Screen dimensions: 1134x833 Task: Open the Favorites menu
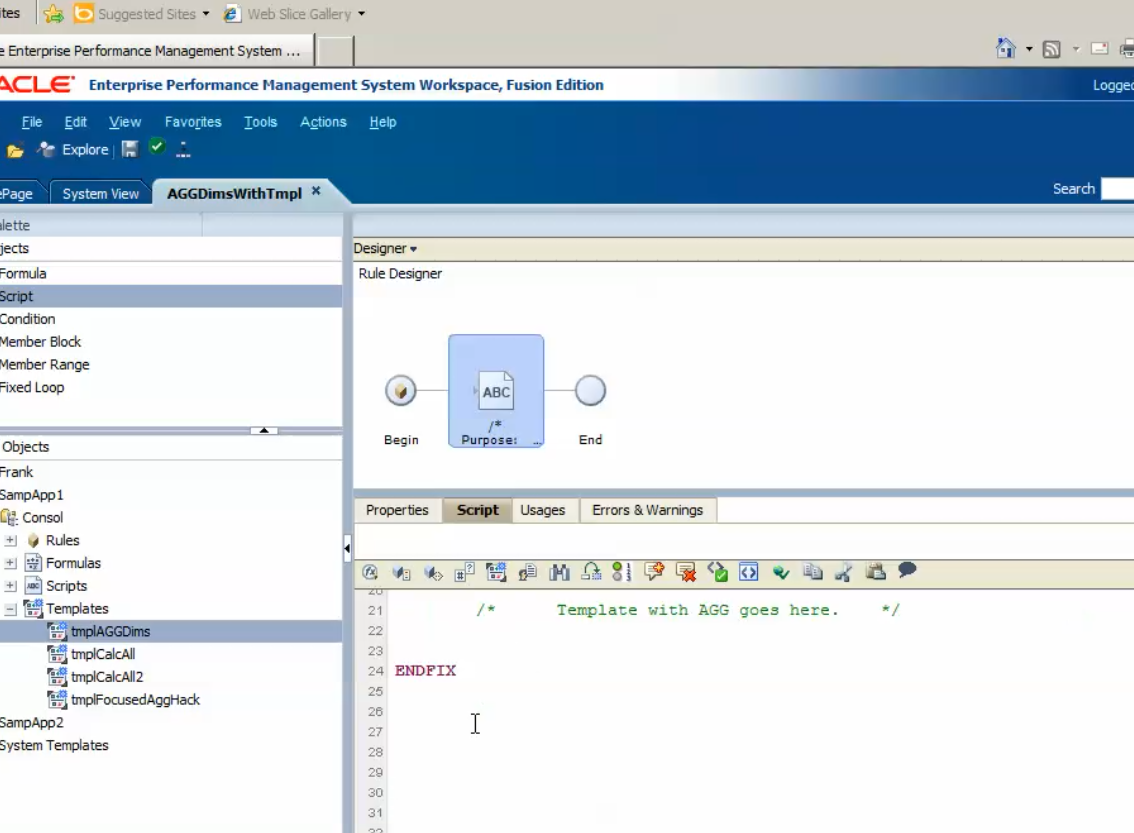click(x=193, y=121)
